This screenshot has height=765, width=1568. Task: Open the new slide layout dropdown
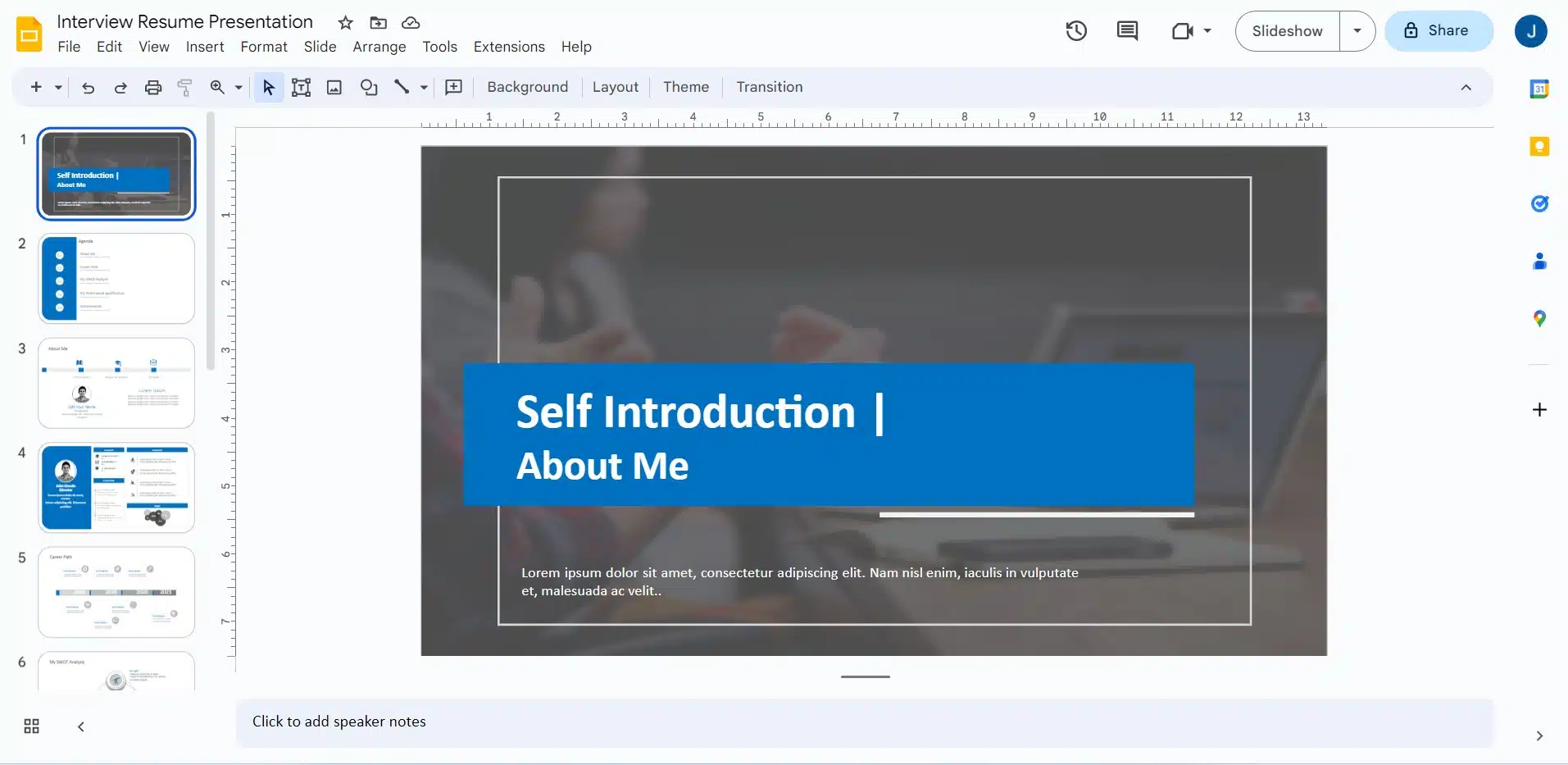58,88
